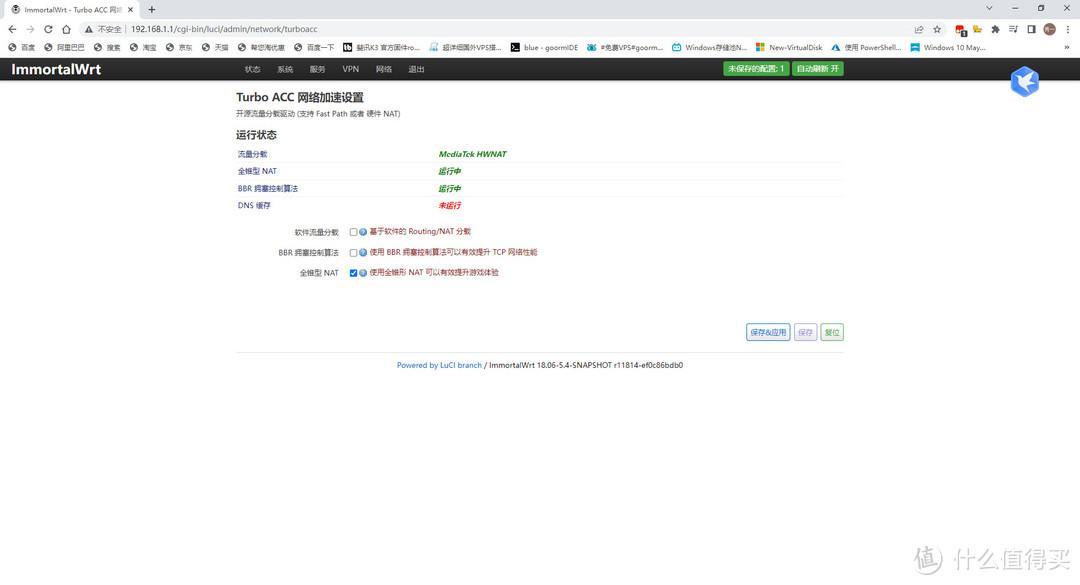
Task: Open the 网络 menu
Action: pos(384,70)
